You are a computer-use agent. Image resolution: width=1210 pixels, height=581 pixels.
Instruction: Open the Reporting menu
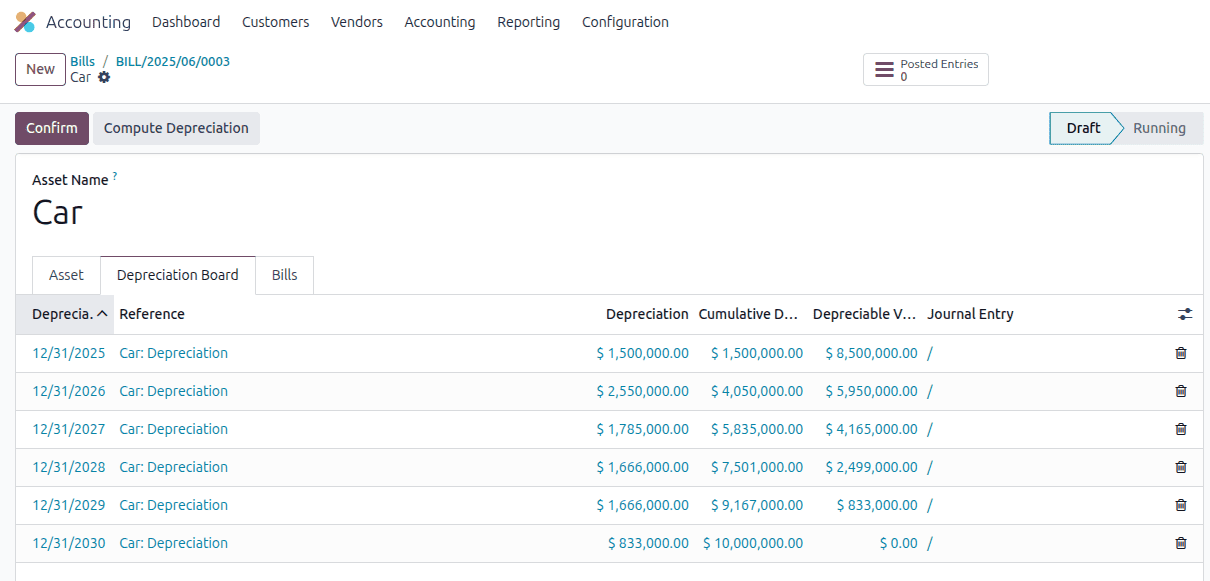tap(528, 21)
